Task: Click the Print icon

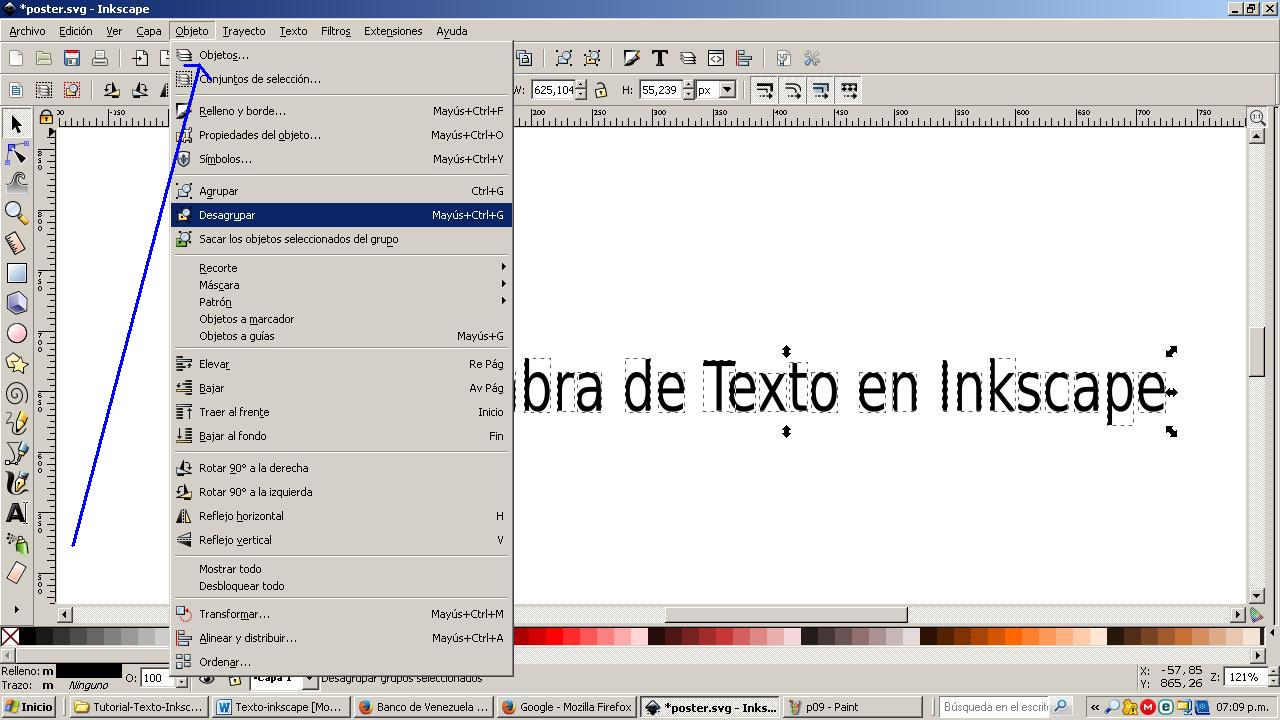Action: coord(100,59)
